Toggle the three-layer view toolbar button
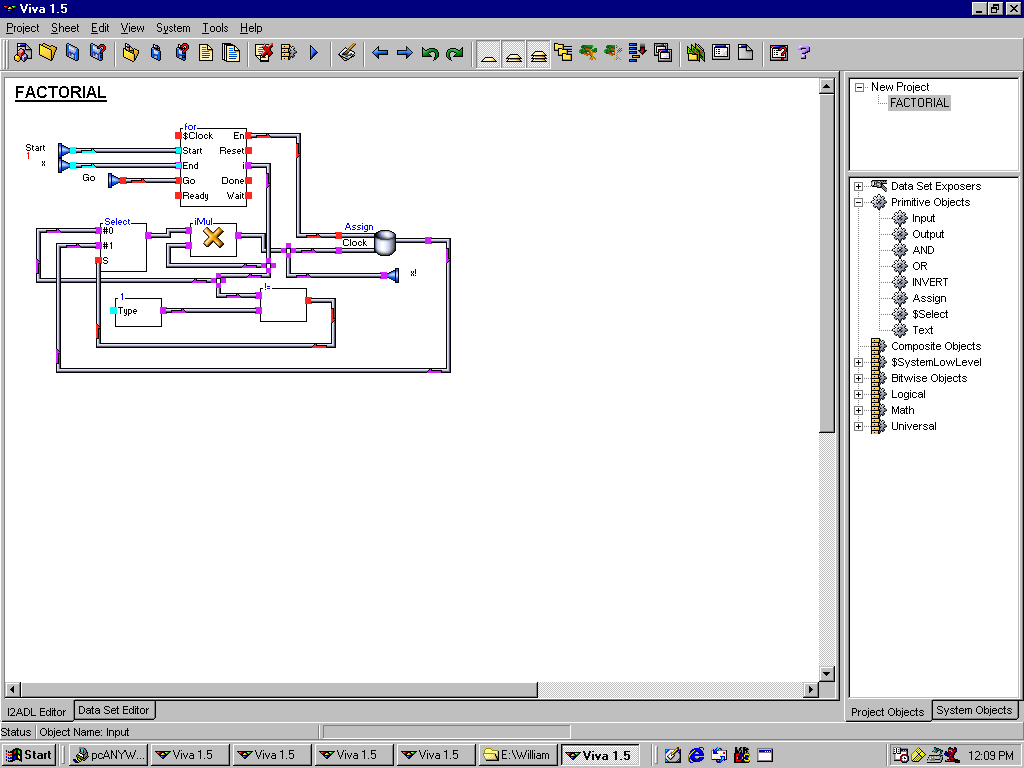Screen dimensions: 1024x768 click(539, 54)
